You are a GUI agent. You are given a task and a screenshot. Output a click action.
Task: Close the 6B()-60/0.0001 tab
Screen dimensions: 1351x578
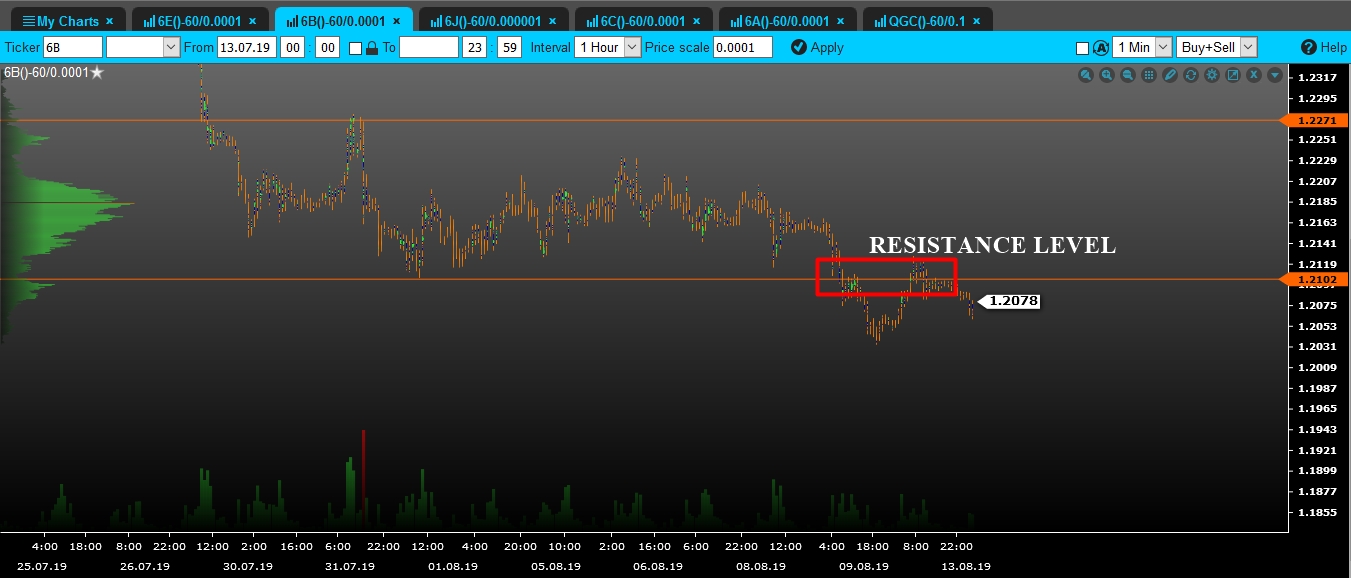[x=397, y=20]
